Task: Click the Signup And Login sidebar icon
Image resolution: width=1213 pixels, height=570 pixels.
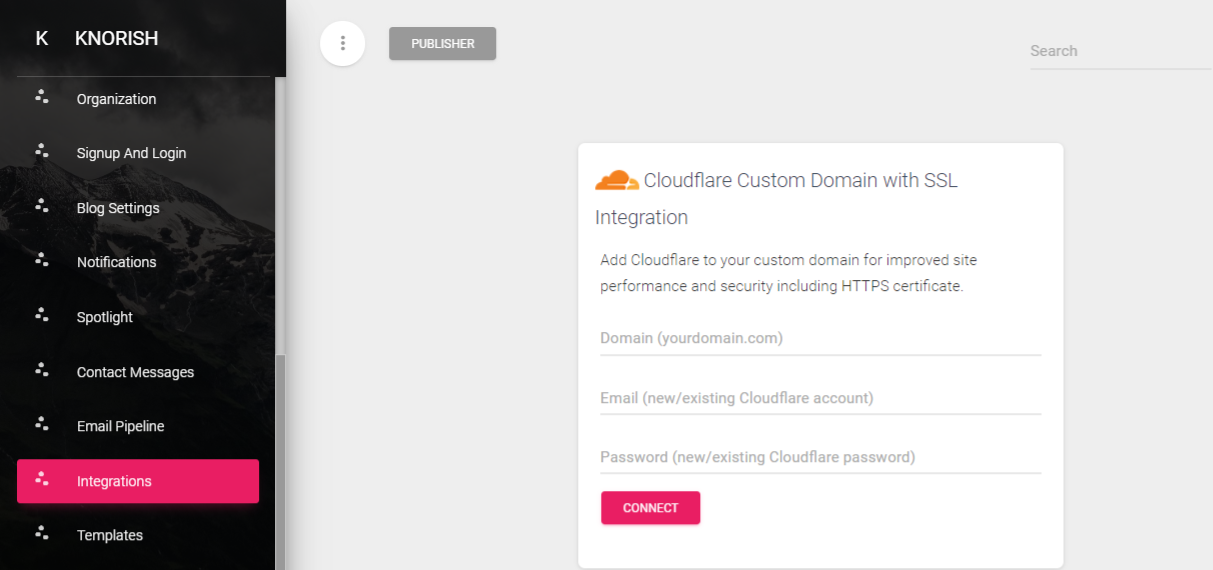Action: click(42, 151)
